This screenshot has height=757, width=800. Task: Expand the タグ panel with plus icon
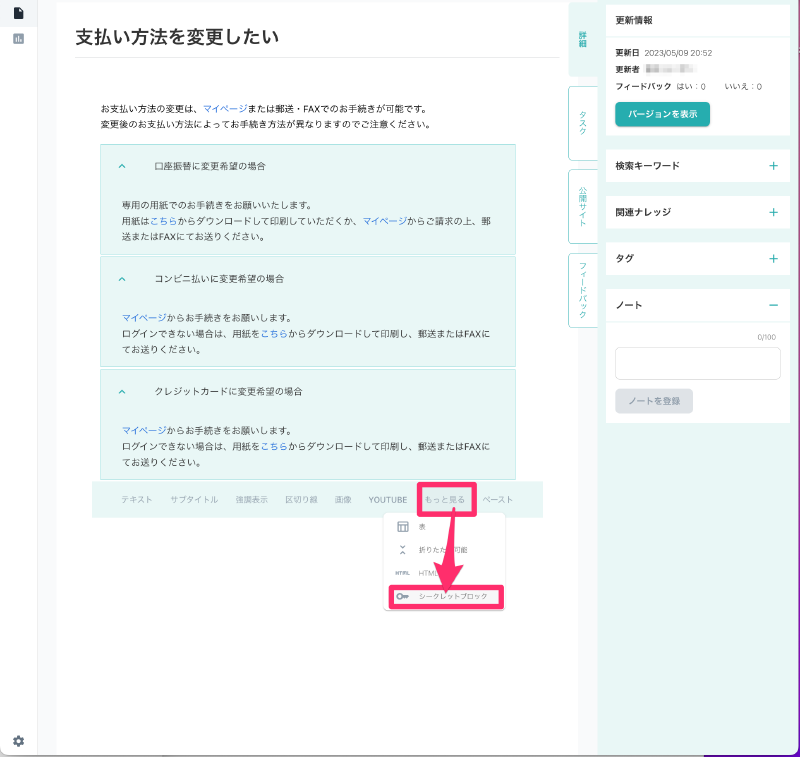[x=773, y=258]
